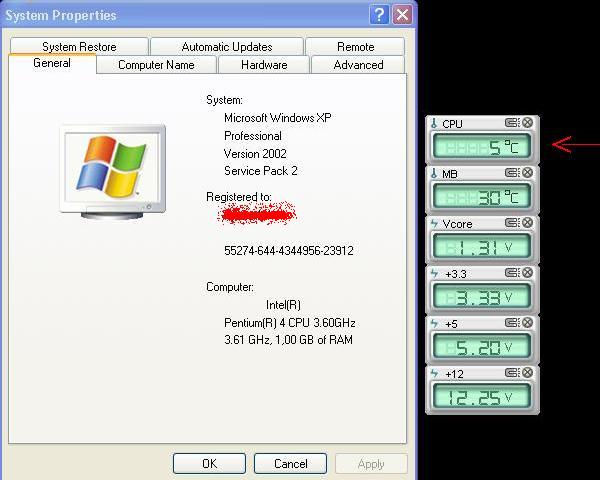This screenshot has width=600, height=480.
Task: Close the CPU temperature sensor panel
Action: click(527, 122)
